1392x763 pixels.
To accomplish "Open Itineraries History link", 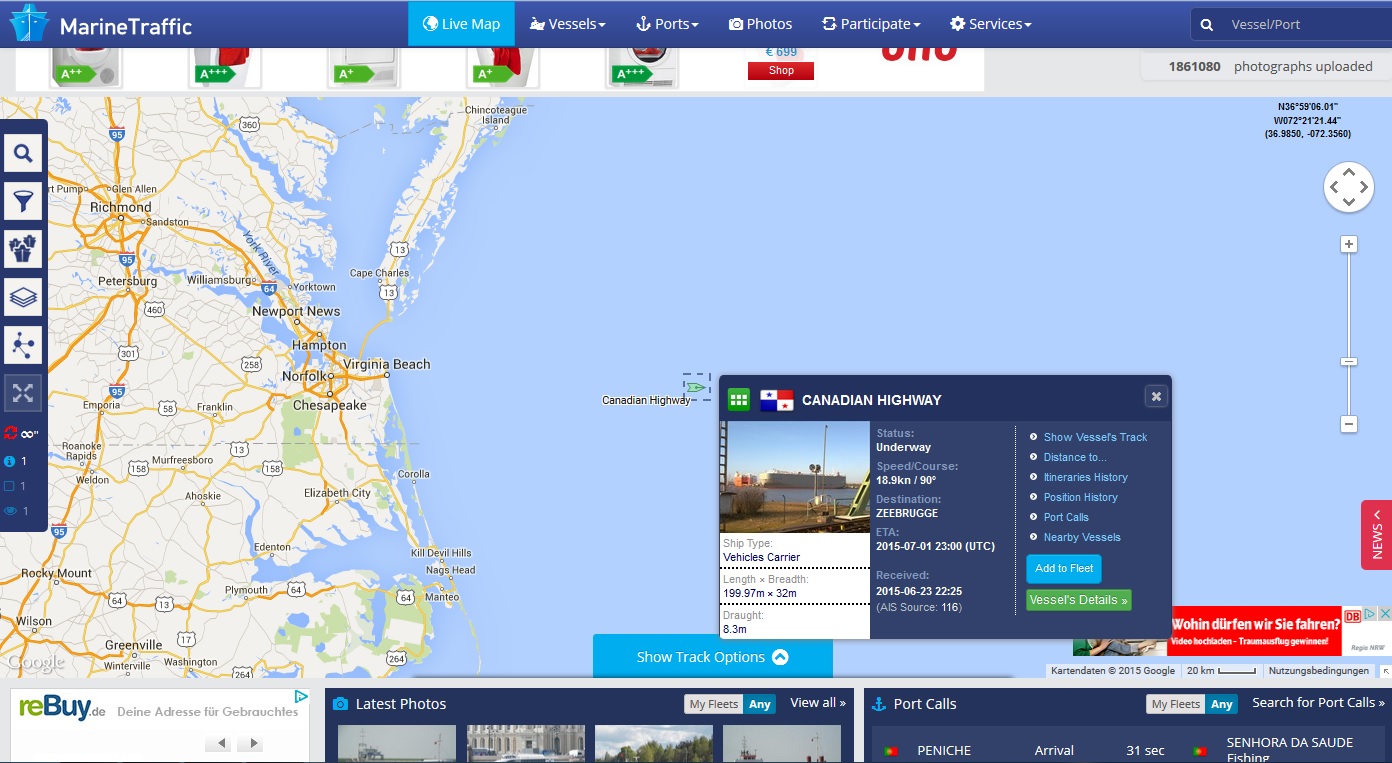I will (x=1085, y=477).
